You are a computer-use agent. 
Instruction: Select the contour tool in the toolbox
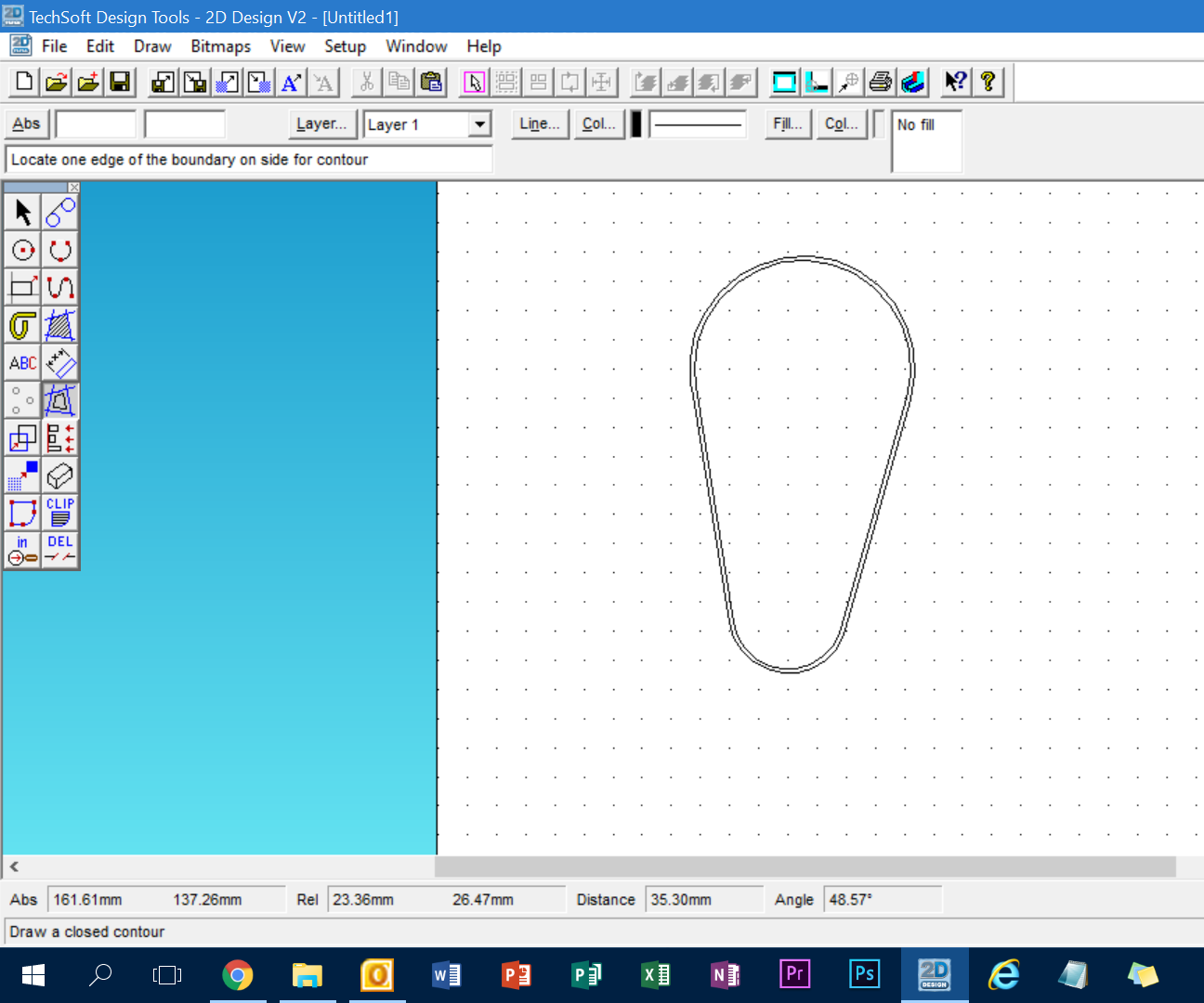[x=59, y=399]
